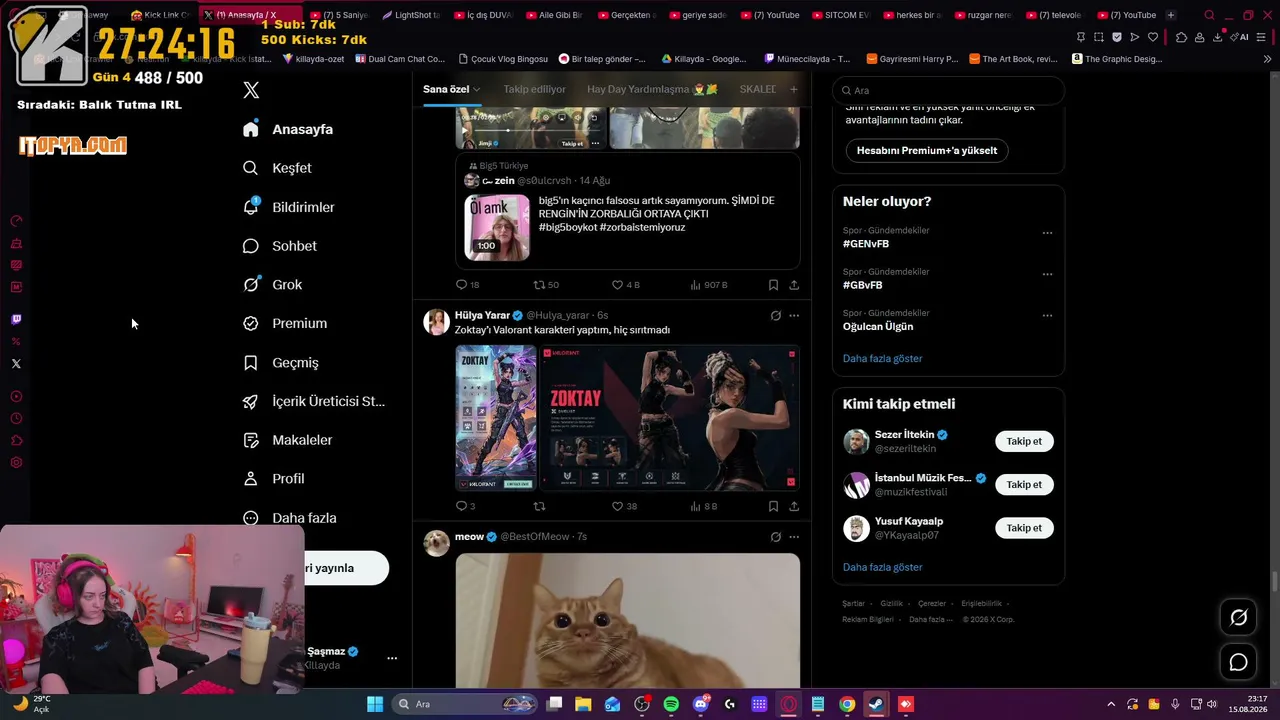The image size is (1280, 720).
Task: Show more trends via Daha fazla göster
Action: (882, 358)
